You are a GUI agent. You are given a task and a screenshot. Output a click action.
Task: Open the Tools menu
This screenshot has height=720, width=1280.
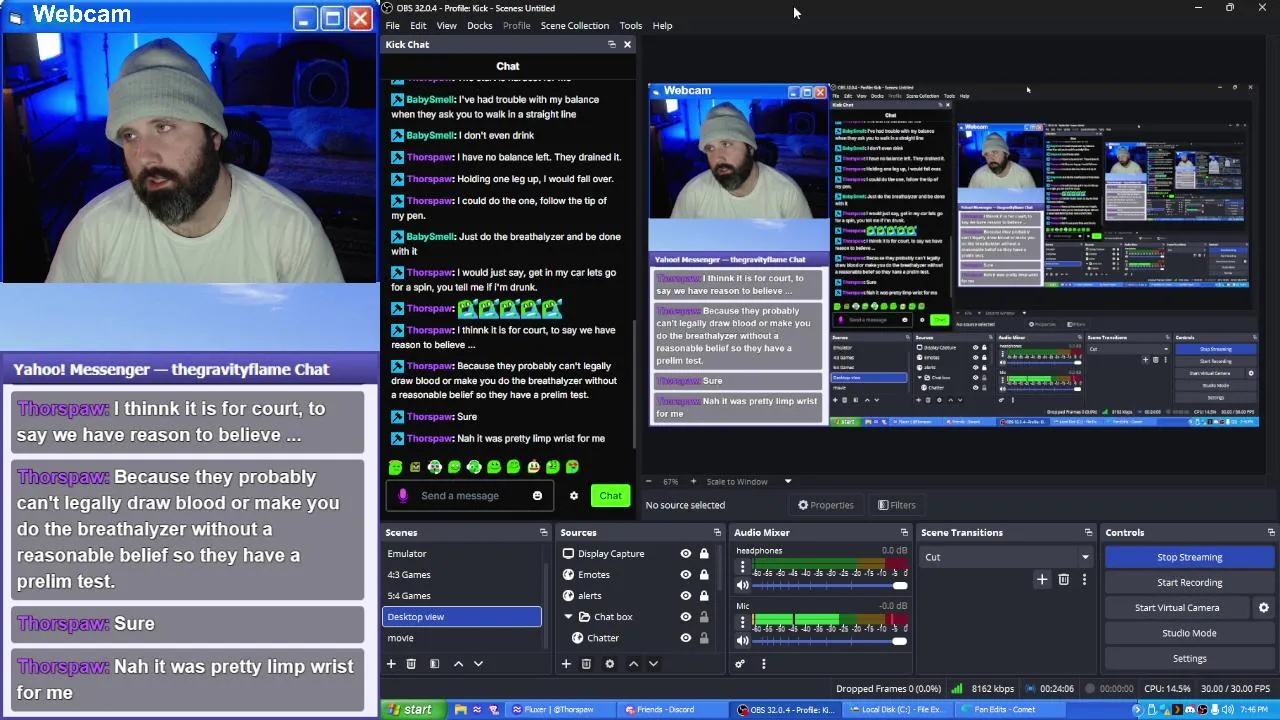click(630, 26)
